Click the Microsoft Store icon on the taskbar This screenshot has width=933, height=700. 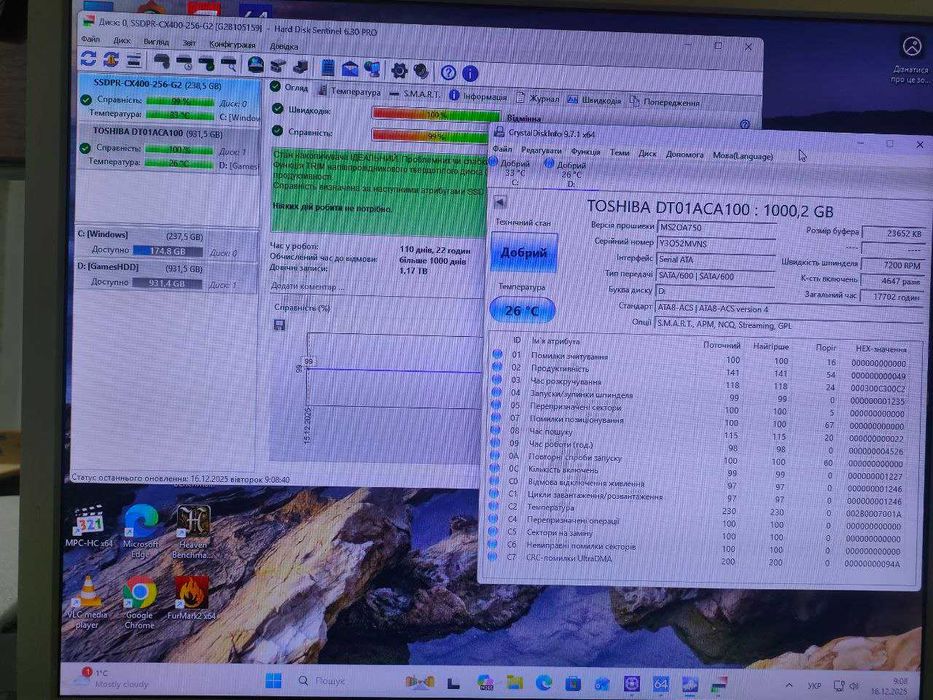[573, 683]
